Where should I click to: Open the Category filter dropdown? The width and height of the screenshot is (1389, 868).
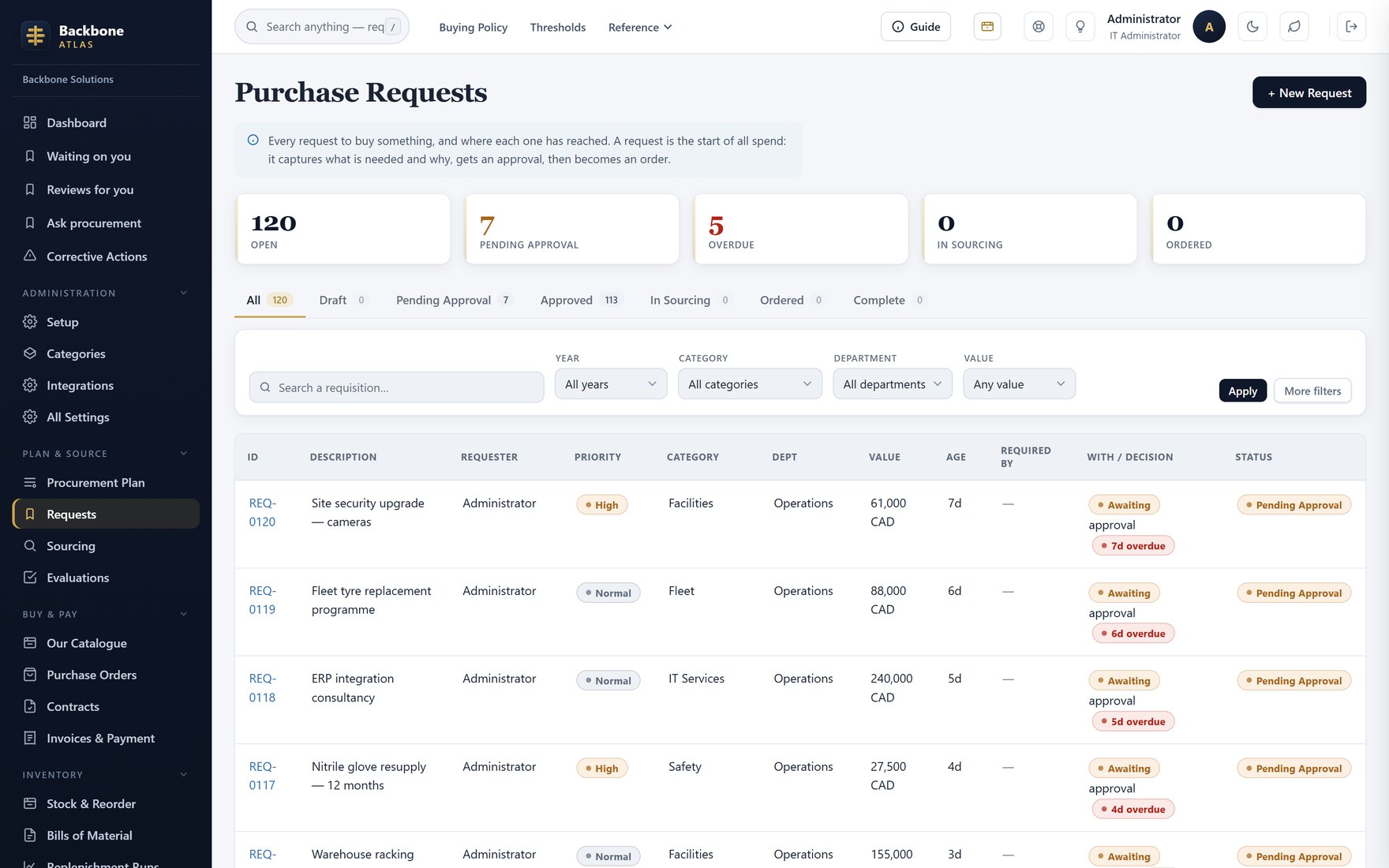point(750,384)
